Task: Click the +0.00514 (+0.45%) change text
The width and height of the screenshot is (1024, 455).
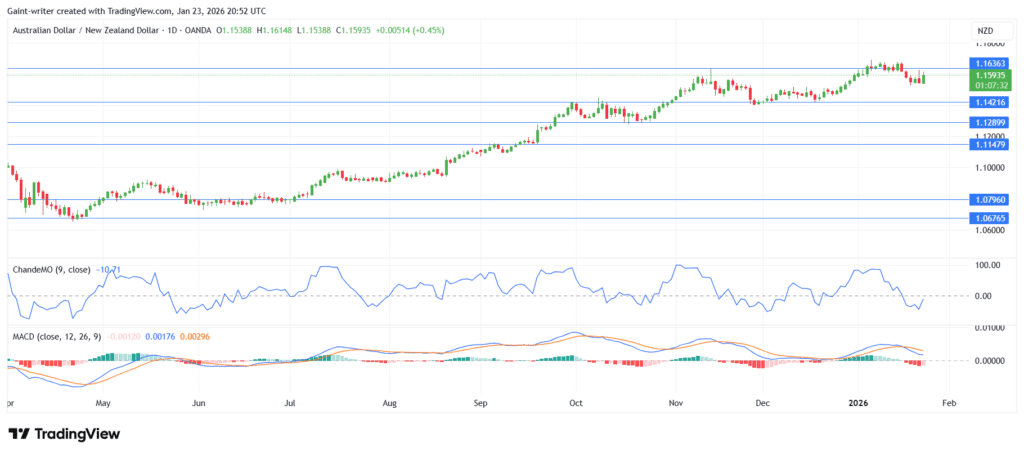Action: [409, 31]
